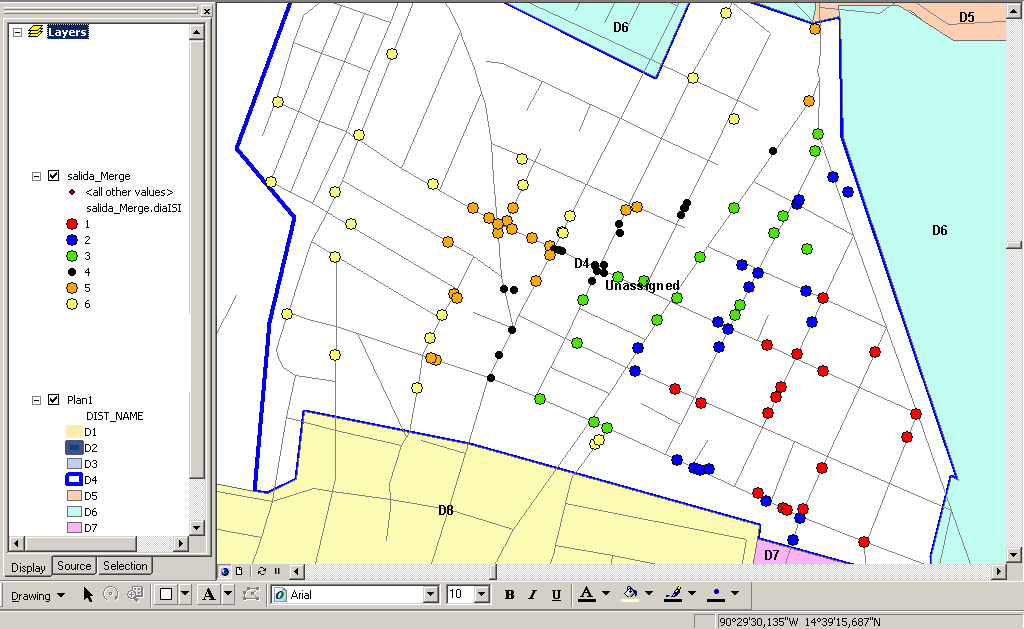Click the map Refresh icon
The width and height of the screenshot is (1024, 629).
click(262, 572)
